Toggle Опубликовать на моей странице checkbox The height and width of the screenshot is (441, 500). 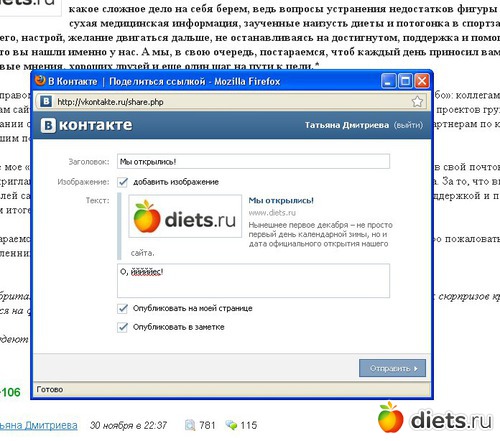coord(123,308)
